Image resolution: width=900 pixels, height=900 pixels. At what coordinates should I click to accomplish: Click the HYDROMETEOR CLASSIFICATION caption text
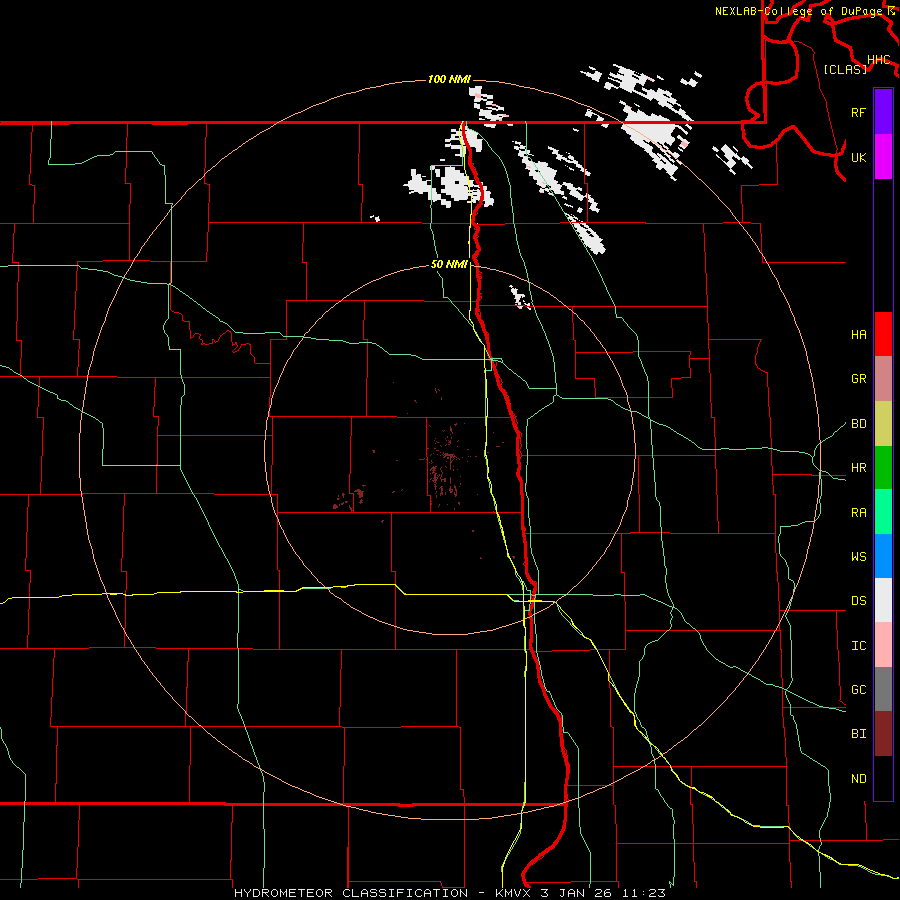[351, 893]
